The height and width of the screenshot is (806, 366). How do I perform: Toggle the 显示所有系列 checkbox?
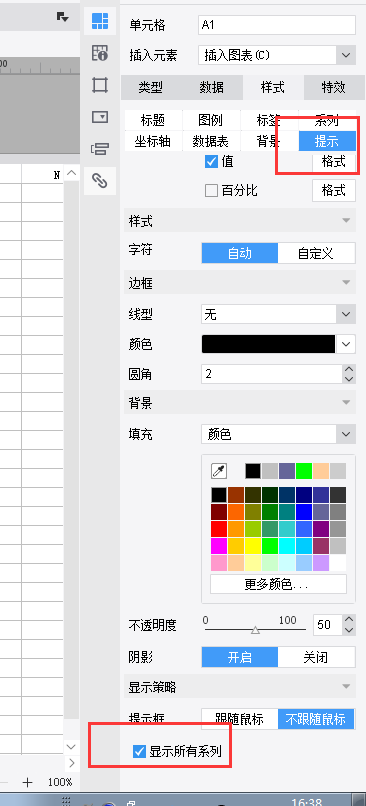click(x=139, y=752)
